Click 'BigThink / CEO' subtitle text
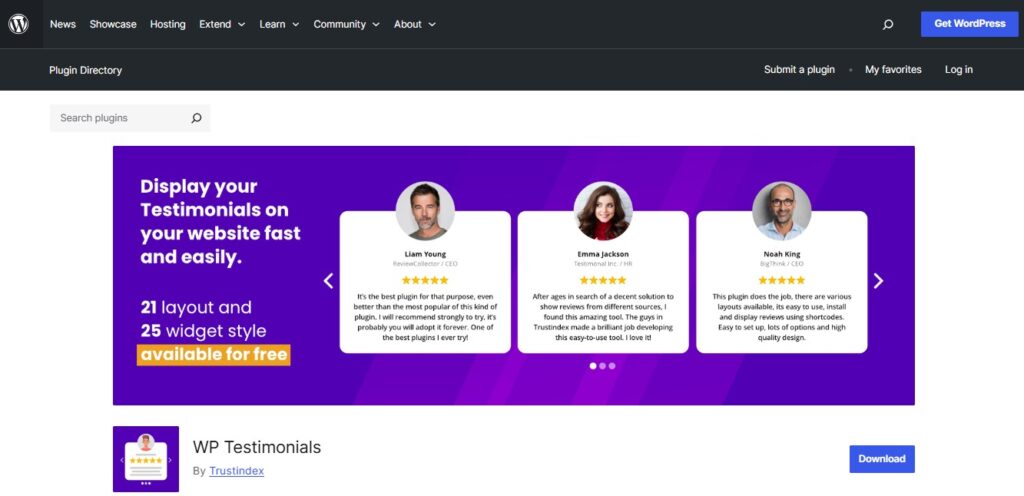 (x=782, y=264)
